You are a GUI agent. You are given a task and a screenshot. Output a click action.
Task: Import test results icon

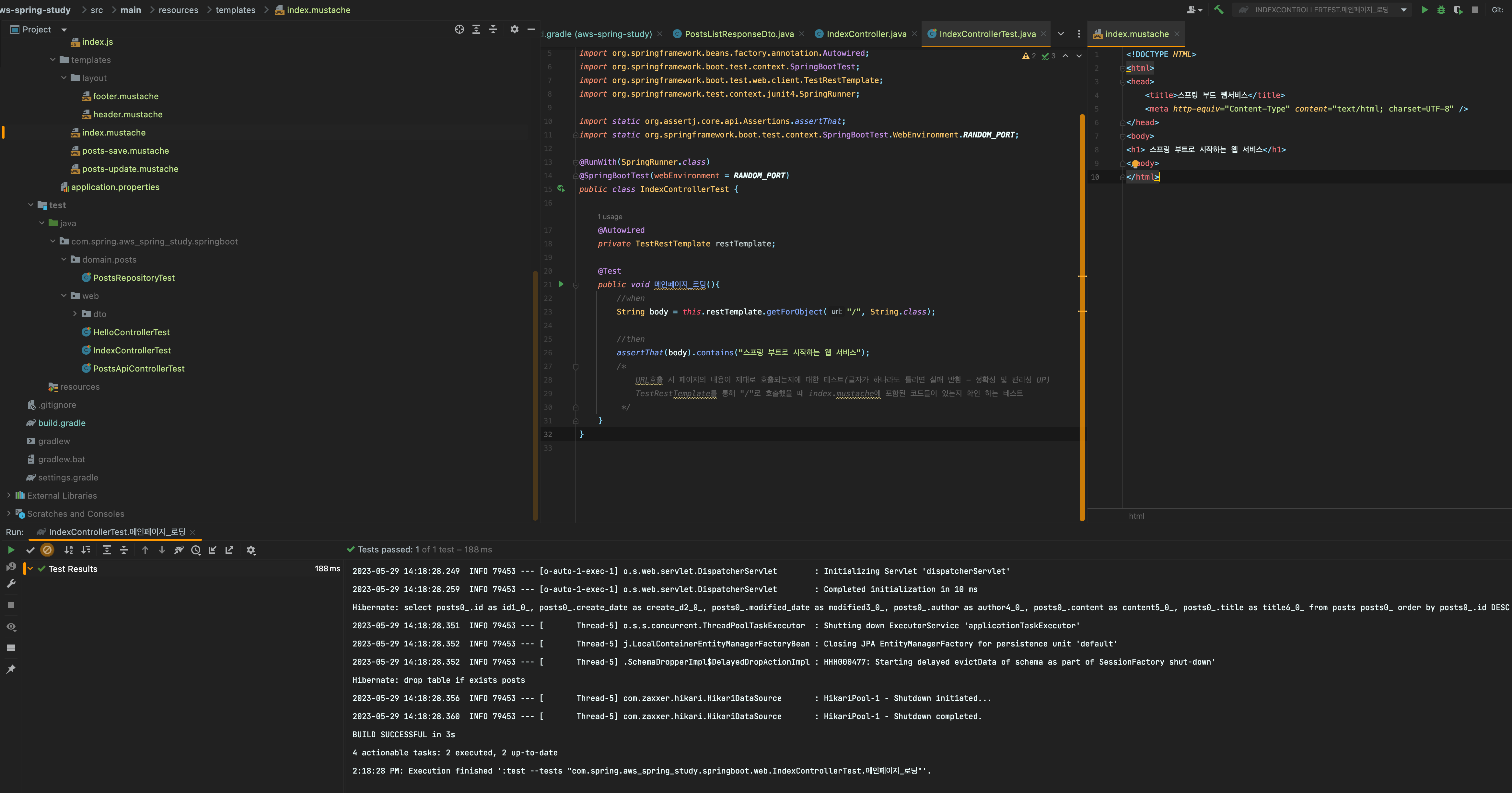tap(213, 550)
